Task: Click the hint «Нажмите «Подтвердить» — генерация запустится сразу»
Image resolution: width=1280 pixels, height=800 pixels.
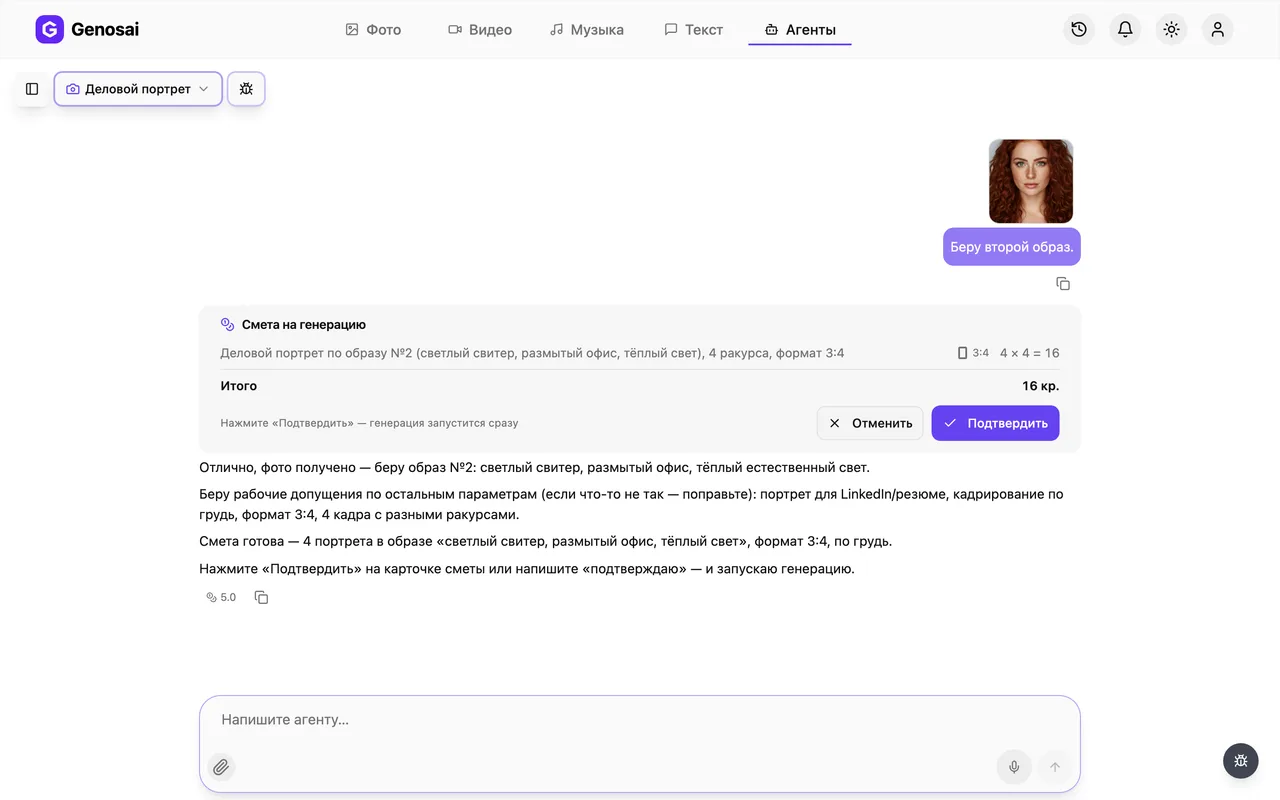Action: pos(369,423)
